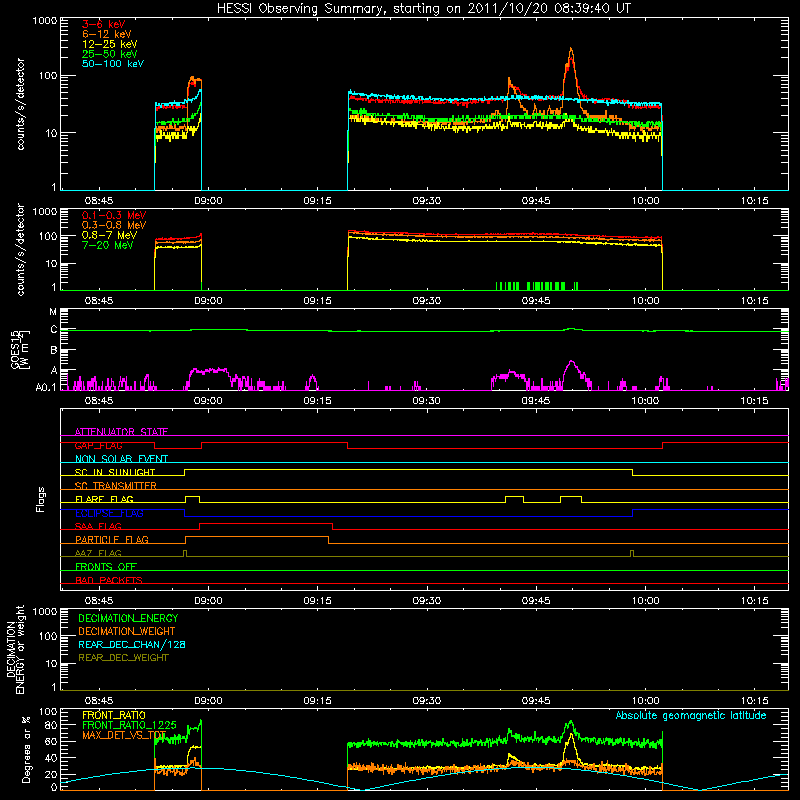Image resolution: width=800 pixels, height=800 pixels.
Task: Click the A0.1 label on GOES axis
Action: (46, 388)
